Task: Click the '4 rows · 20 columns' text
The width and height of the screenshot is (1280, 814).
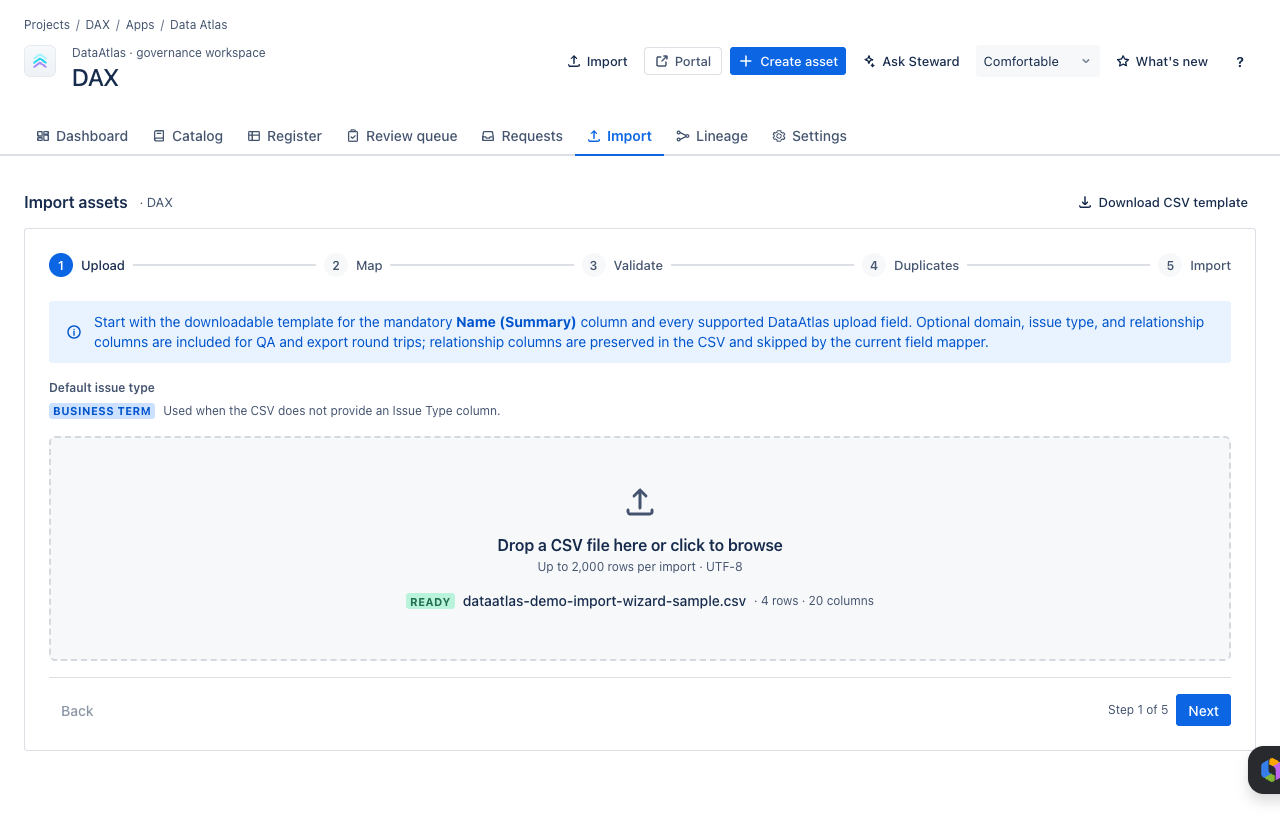Action: tap(817, 601)
